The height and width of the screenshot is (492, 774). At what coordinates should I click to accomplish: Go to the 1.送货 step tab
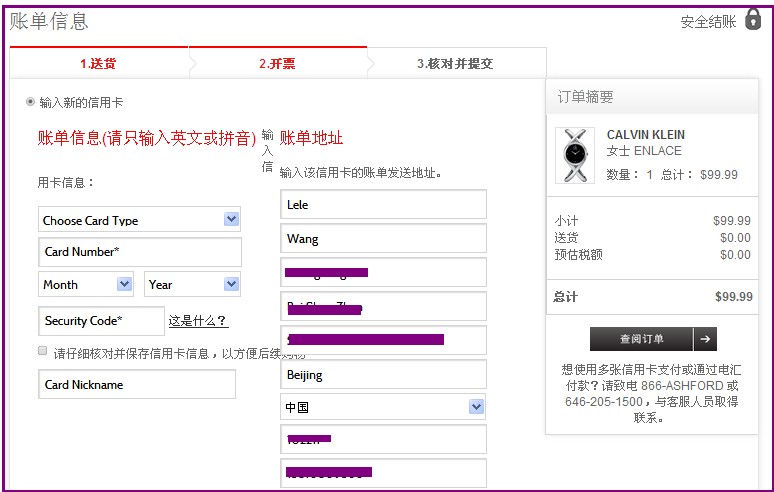pyautogui.click(x=98, y=63)
